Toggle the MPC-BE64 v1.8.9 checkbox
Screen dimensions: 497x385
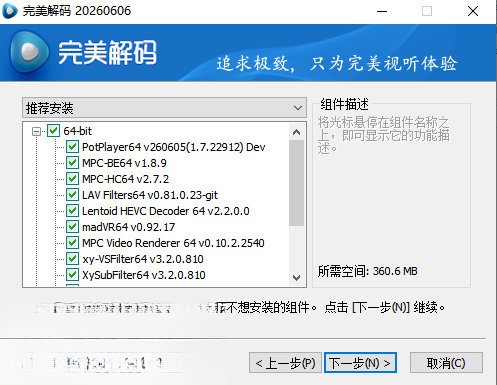pos(72,163)
